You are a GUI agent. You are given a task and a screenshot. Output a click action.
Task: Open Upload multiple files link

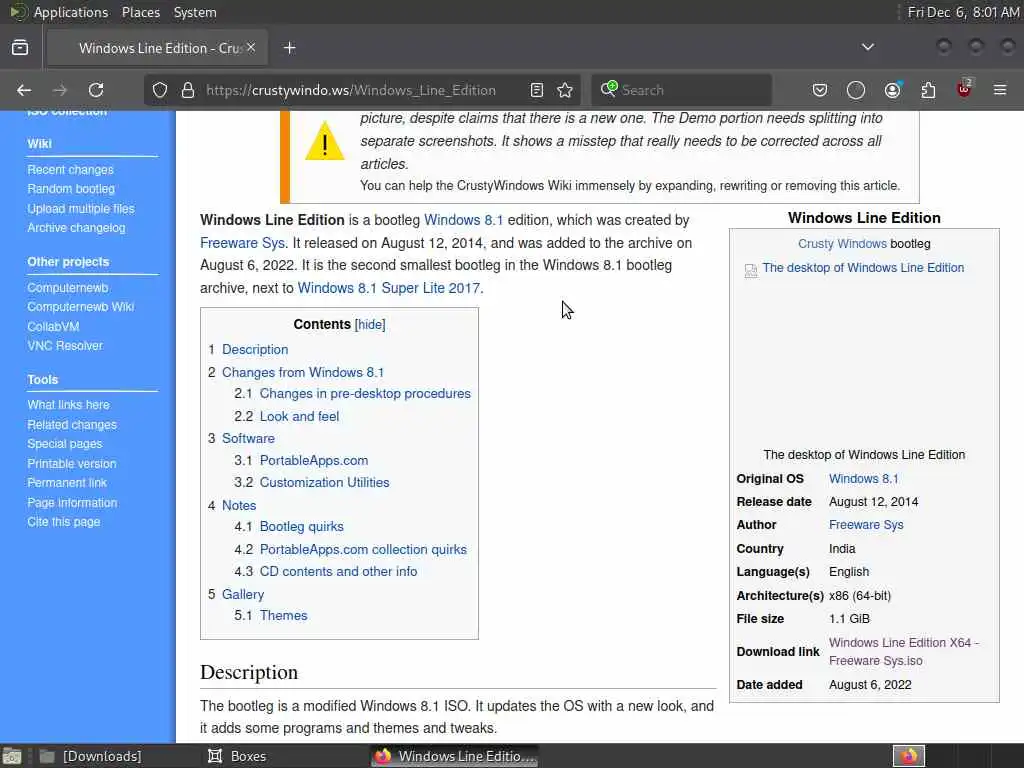81,209
